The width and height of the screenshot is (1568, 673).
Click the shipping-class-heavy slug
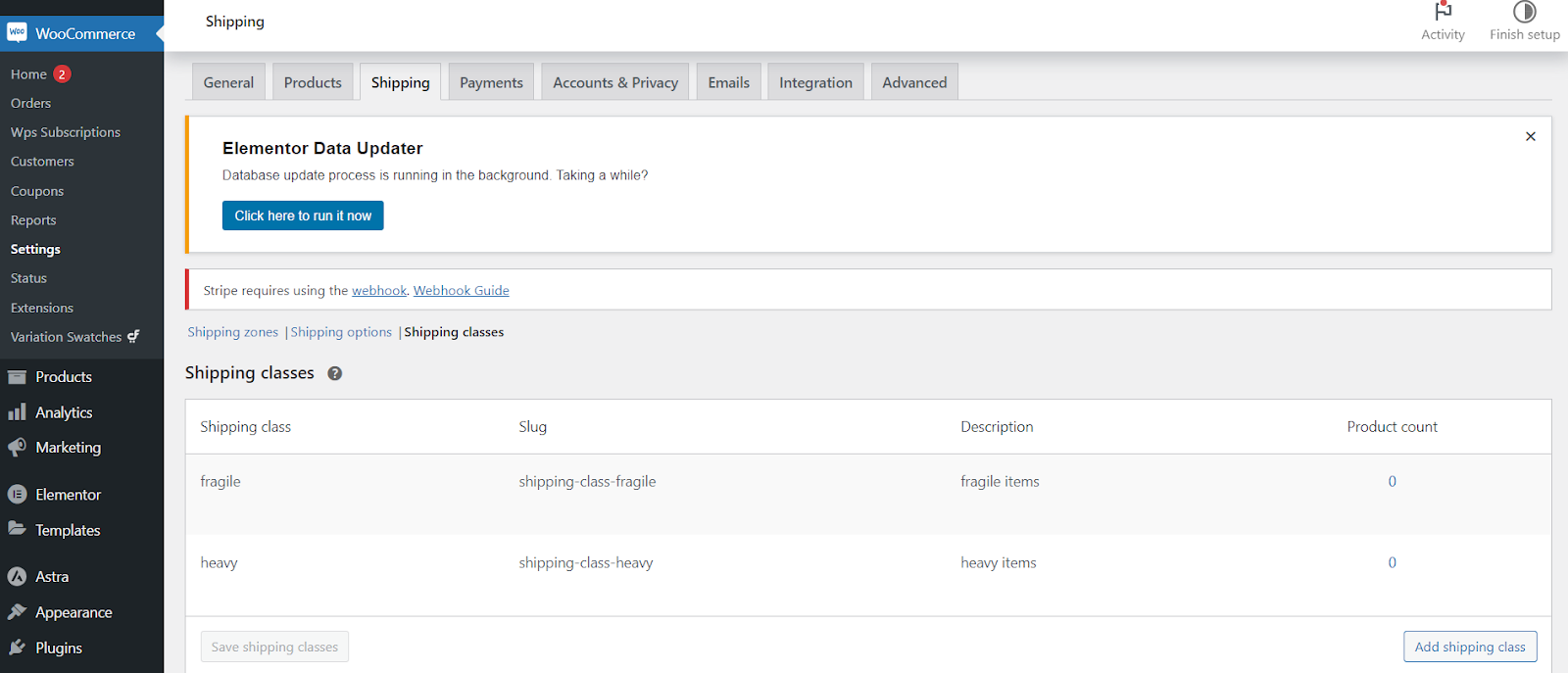(586, 562)
